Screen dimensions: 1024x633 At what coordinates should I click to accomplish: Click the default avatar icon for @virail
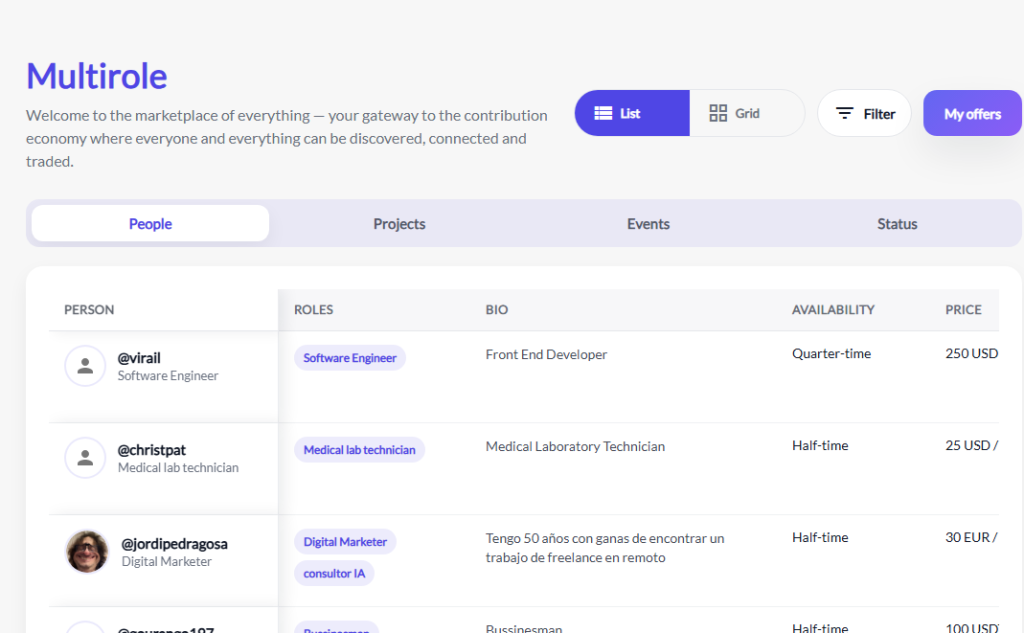tap(85, 366)
